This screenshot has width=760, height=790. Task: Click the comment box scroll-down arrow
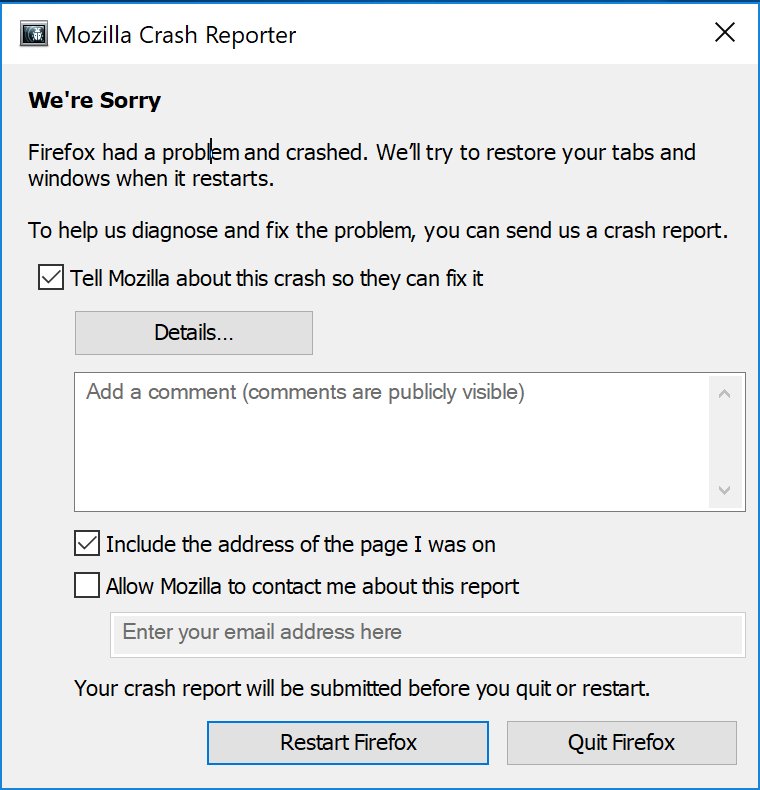click(x=725, y=491)
